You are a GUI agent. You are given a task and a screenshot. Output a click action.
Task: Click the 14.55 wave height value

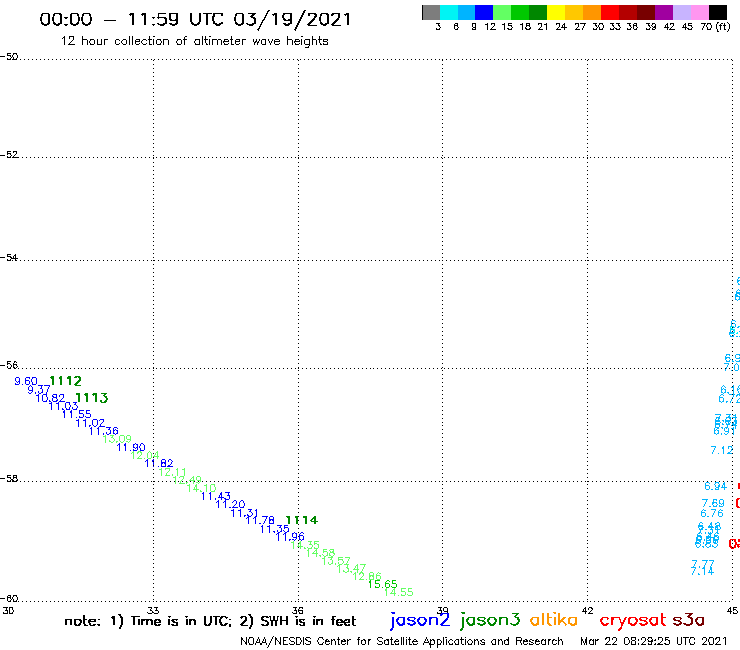point(398,592)
